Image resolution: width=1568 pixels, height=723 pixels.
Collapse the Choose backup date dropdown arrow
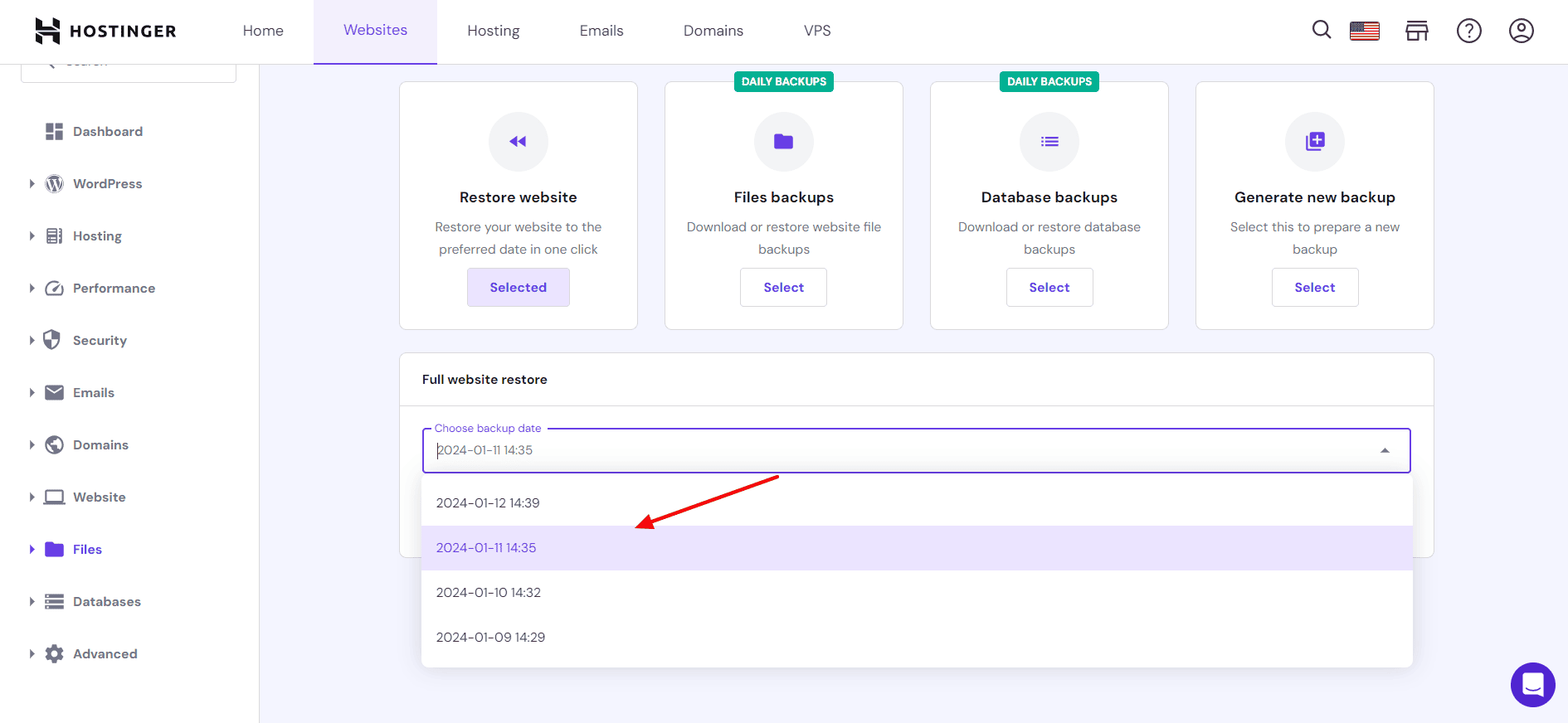point(1385,450)
